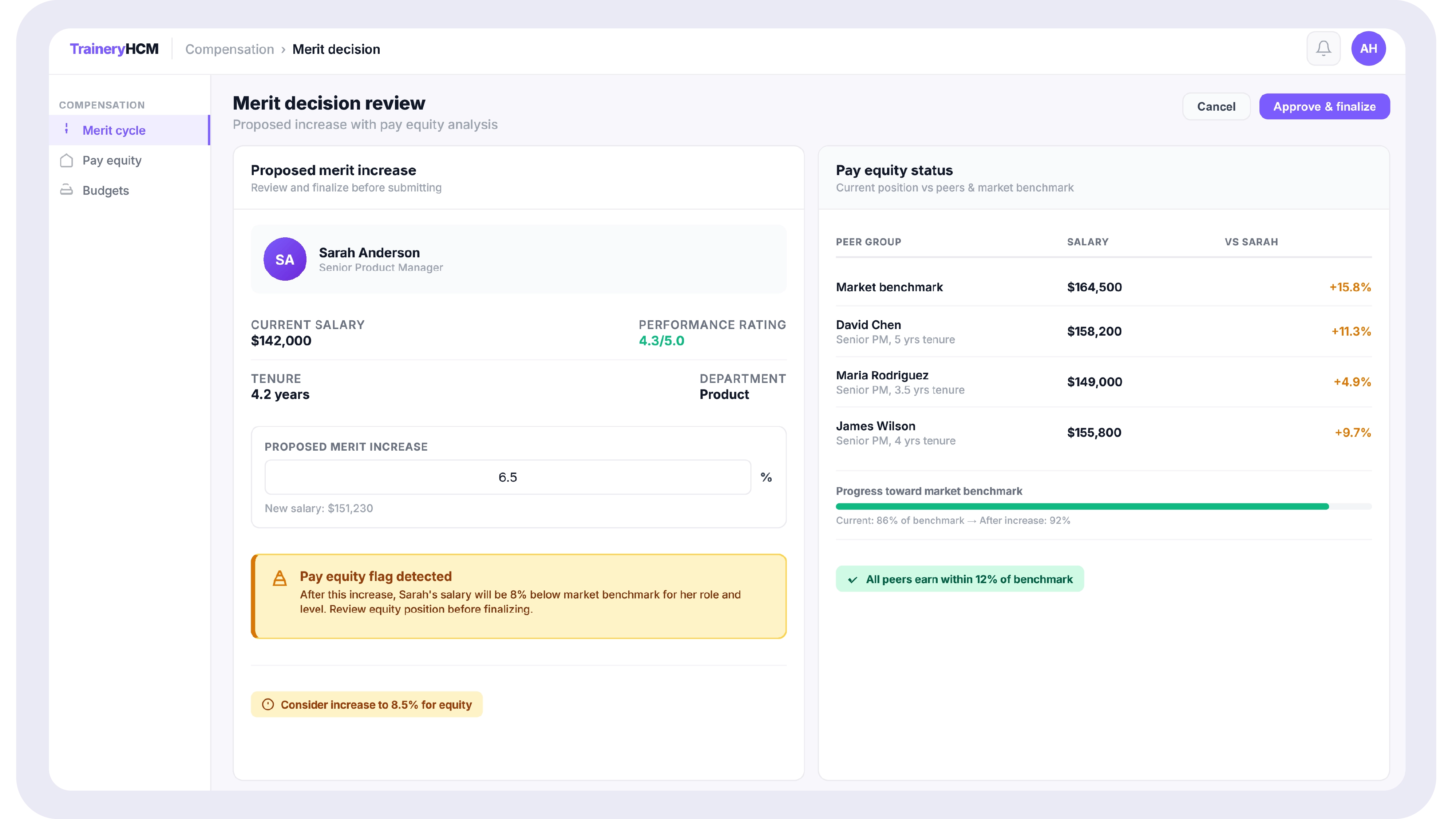
Task: Click the Merit decision breadcrumb
Action: click(336, 49)
